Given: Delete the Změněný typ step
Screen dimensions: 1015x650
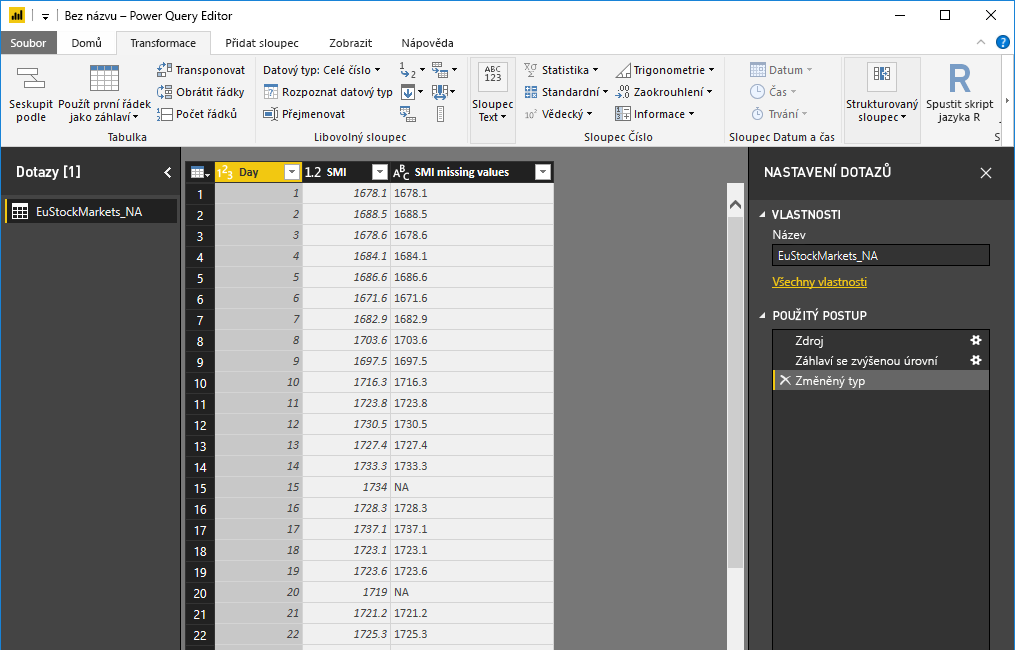Looking at the screenshot, I should pos(785,380).
